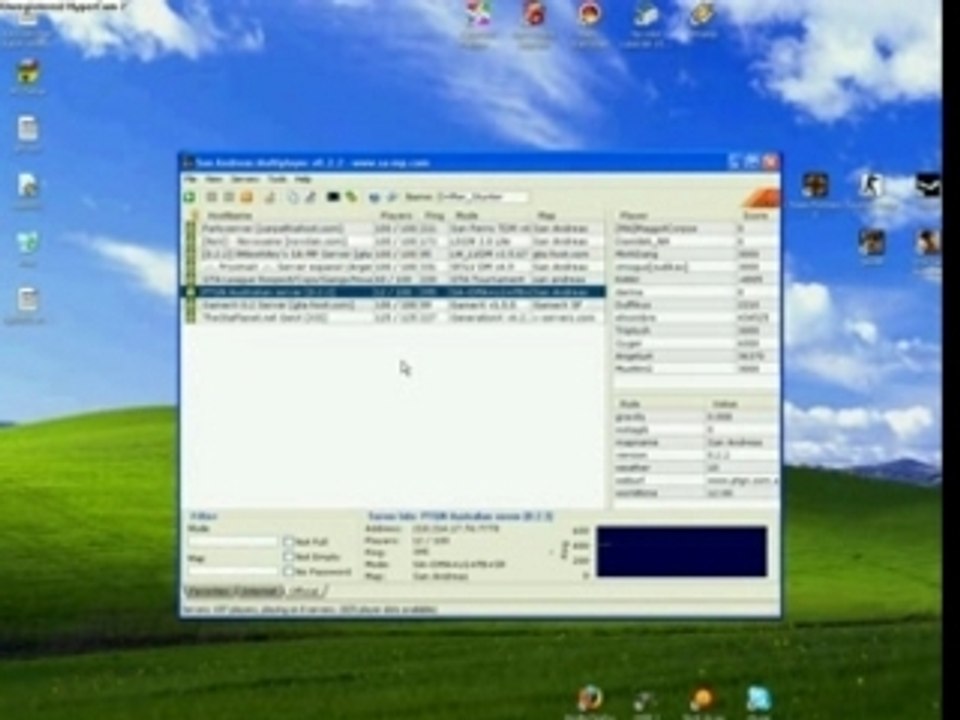This screenshot has height=720, width=960.
Task: Click the orange Refresh Server toolbar icon
Action: pyautogui.click(x=246, y=197)
